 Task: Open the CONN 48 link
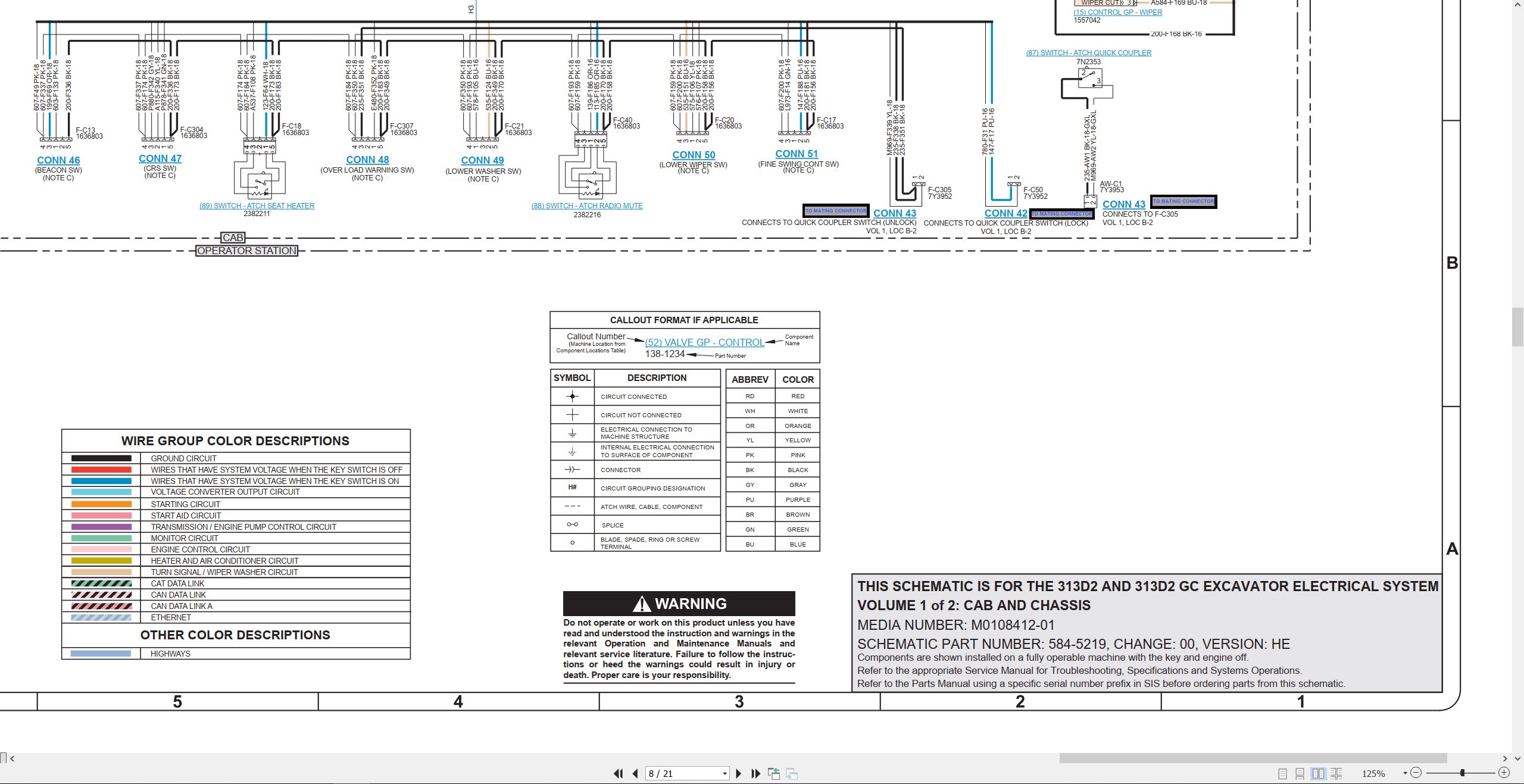367,160
